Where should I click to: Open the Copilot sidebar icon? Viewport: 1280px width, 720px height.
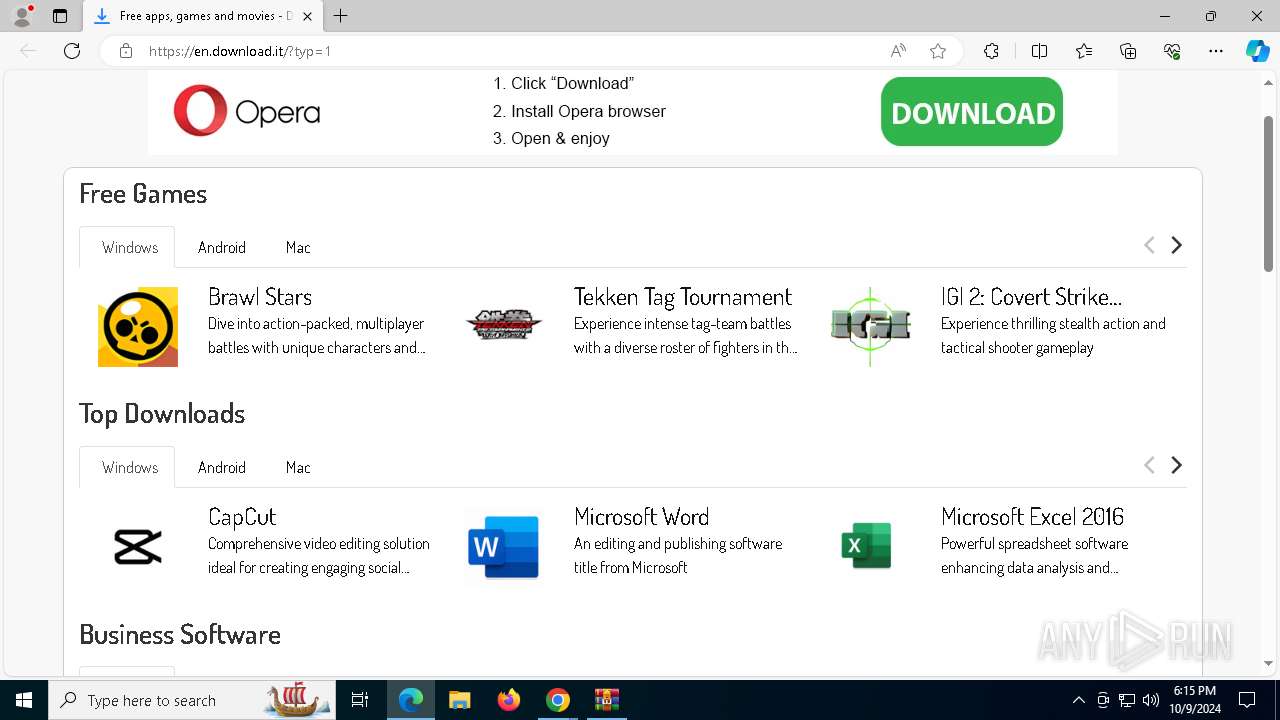1257,51
